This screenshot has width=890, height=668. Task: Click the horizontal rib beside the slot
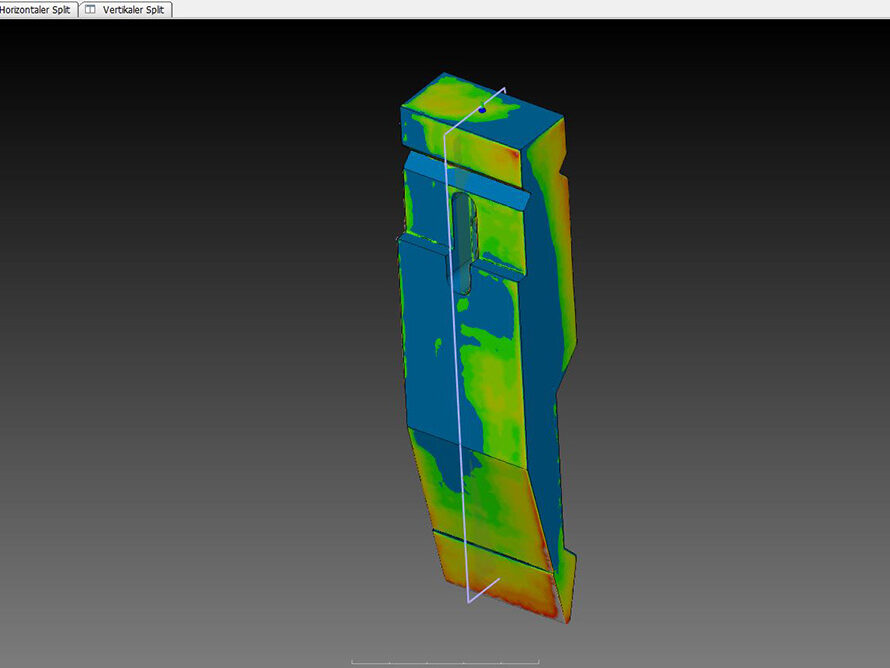497,272
